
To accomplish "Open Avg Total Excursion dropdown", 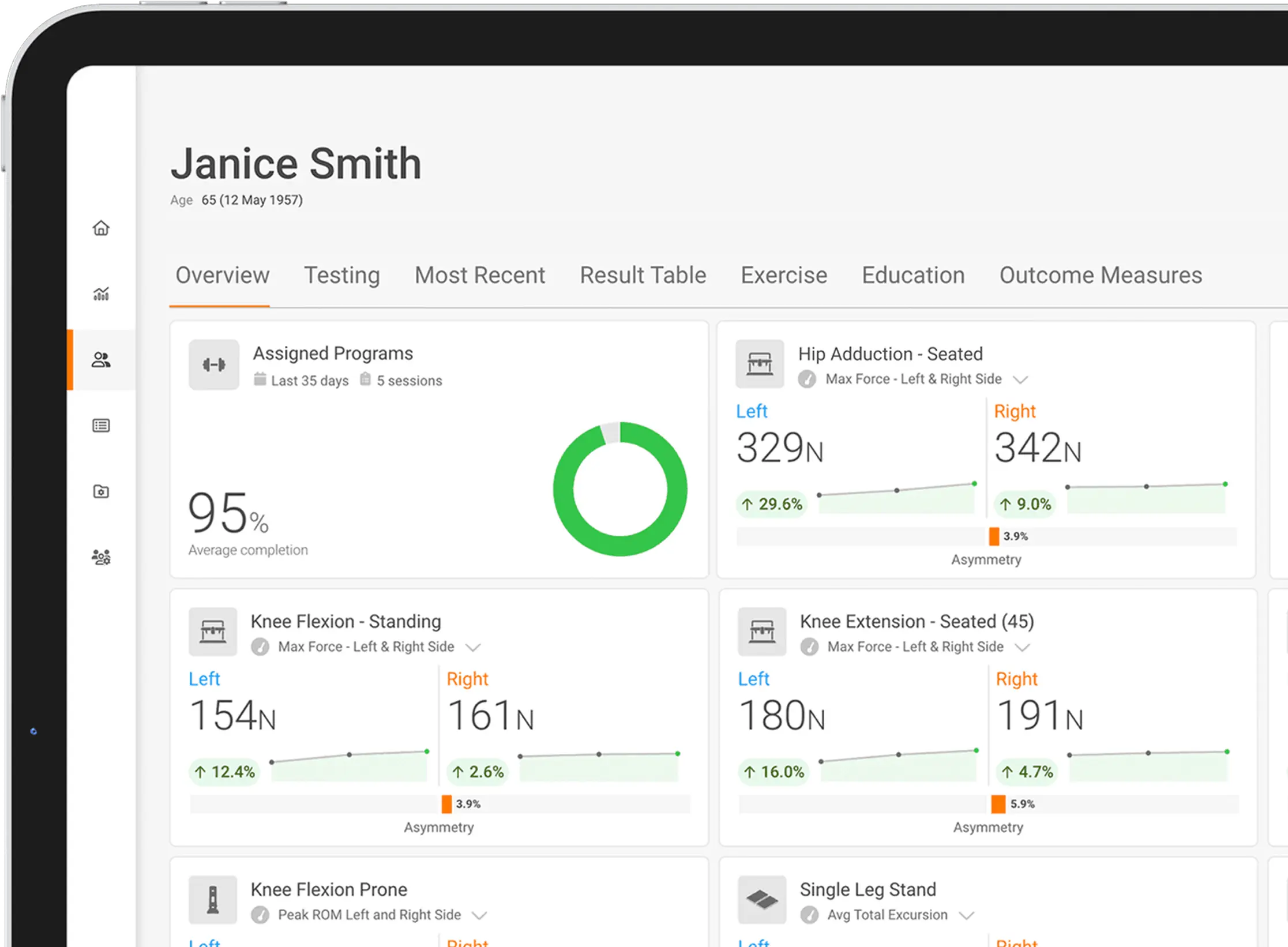I will (x=966, y=915).
